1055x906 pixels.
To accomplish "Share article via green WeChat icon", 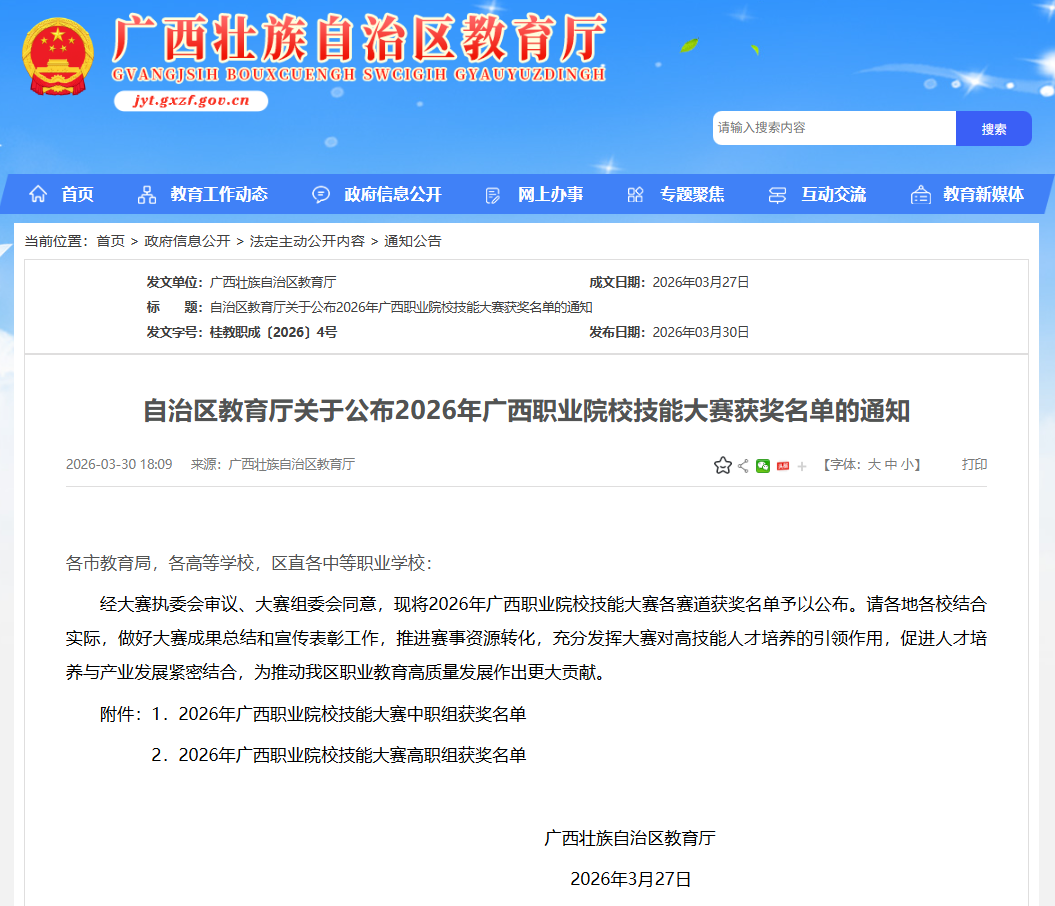I will click(763, 465).
